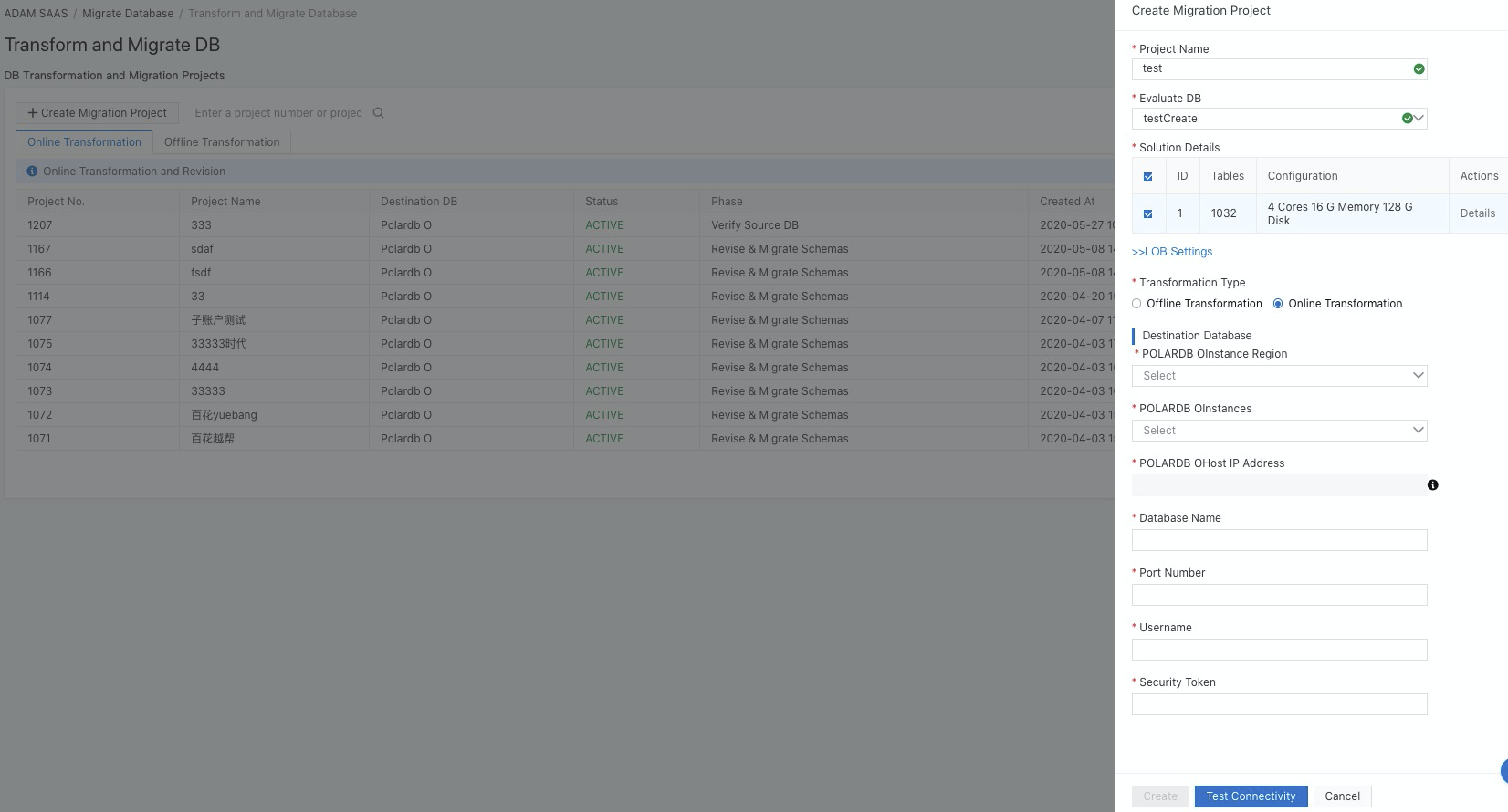1508x812 pixels.
Task: Click the project search input box
Action: point(278,113)
